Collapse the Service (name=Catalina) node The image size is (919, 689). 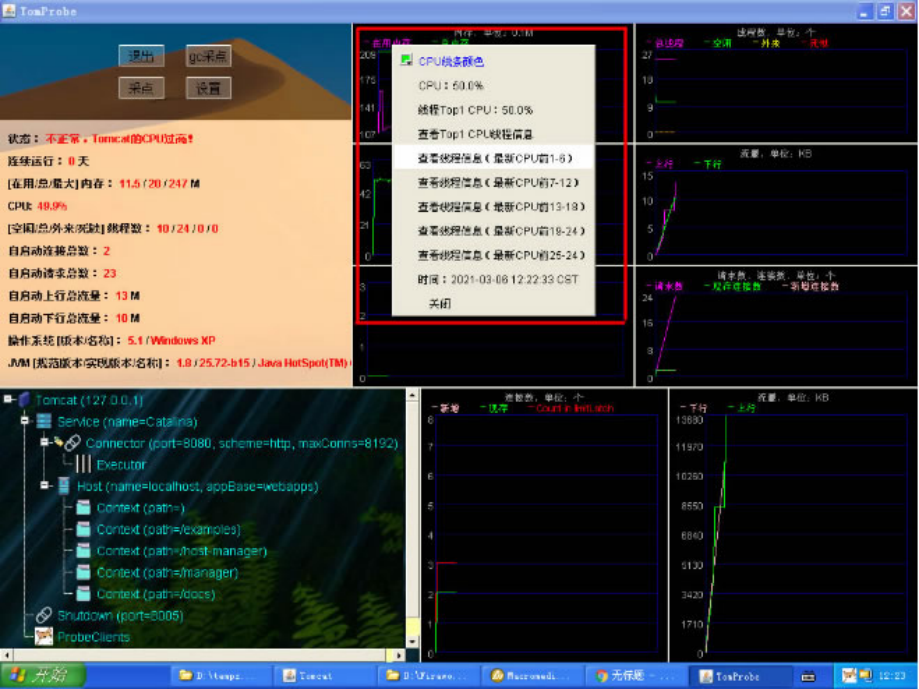tap(25, 421)
